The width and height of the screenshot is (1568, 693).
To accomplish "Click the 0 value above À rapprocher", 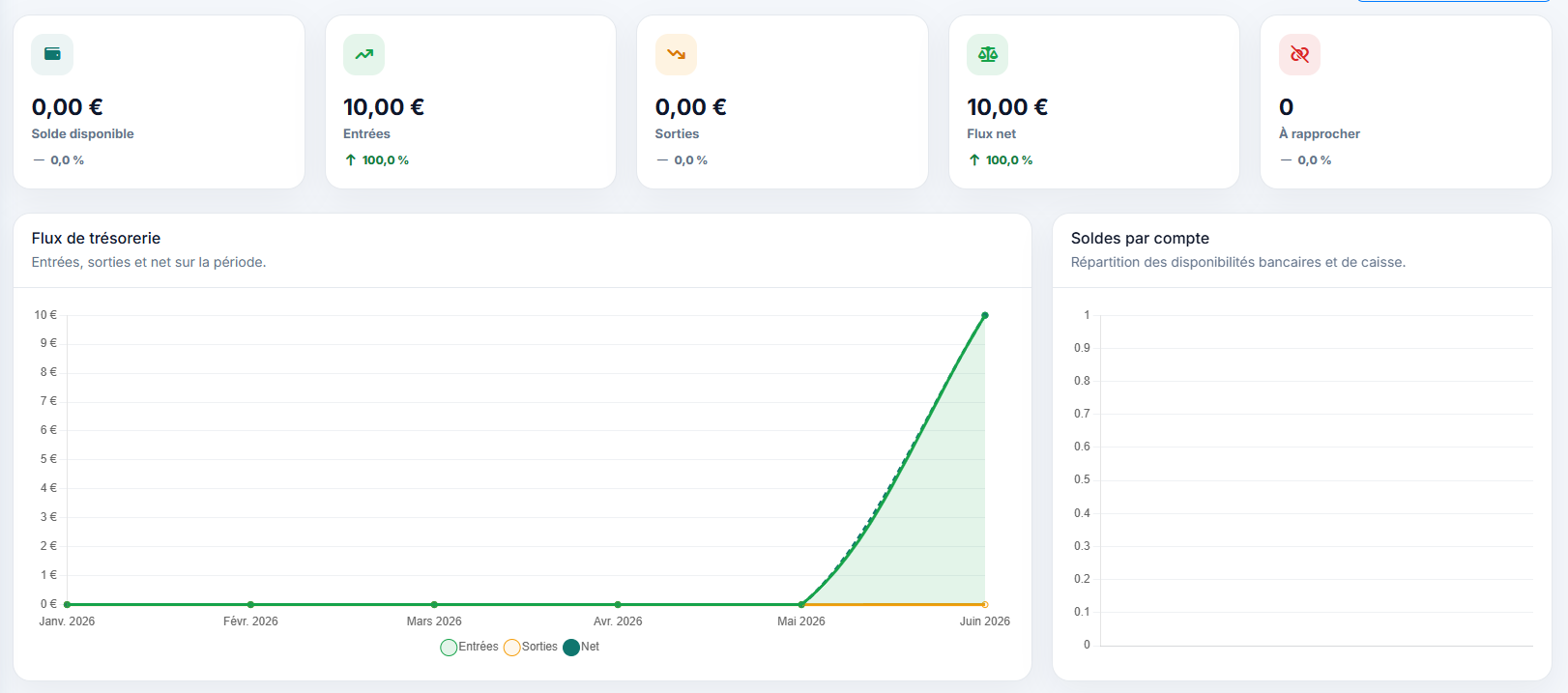I will click(1286, 106).
